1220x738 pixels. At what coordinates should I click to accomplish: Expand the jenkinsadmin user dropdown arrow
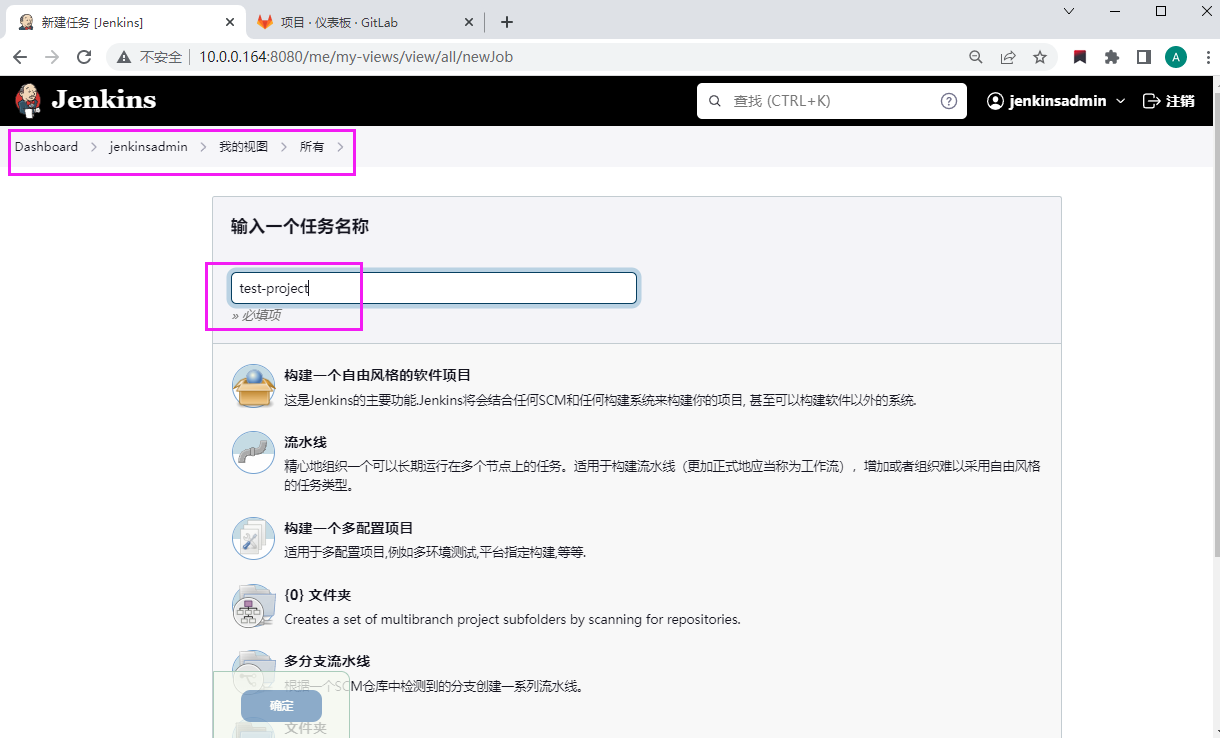pyautogui.click(x=1121, y=101)
